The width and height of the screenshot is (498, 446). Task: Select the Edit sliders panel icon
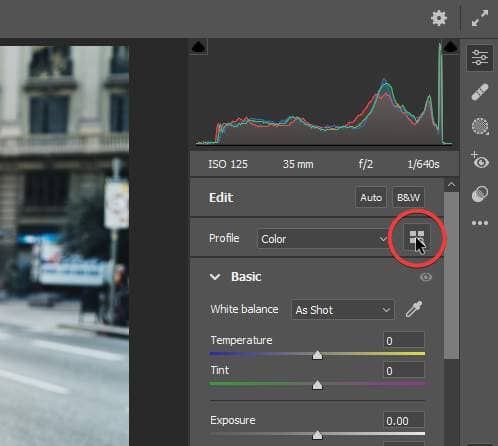(480, 58)
